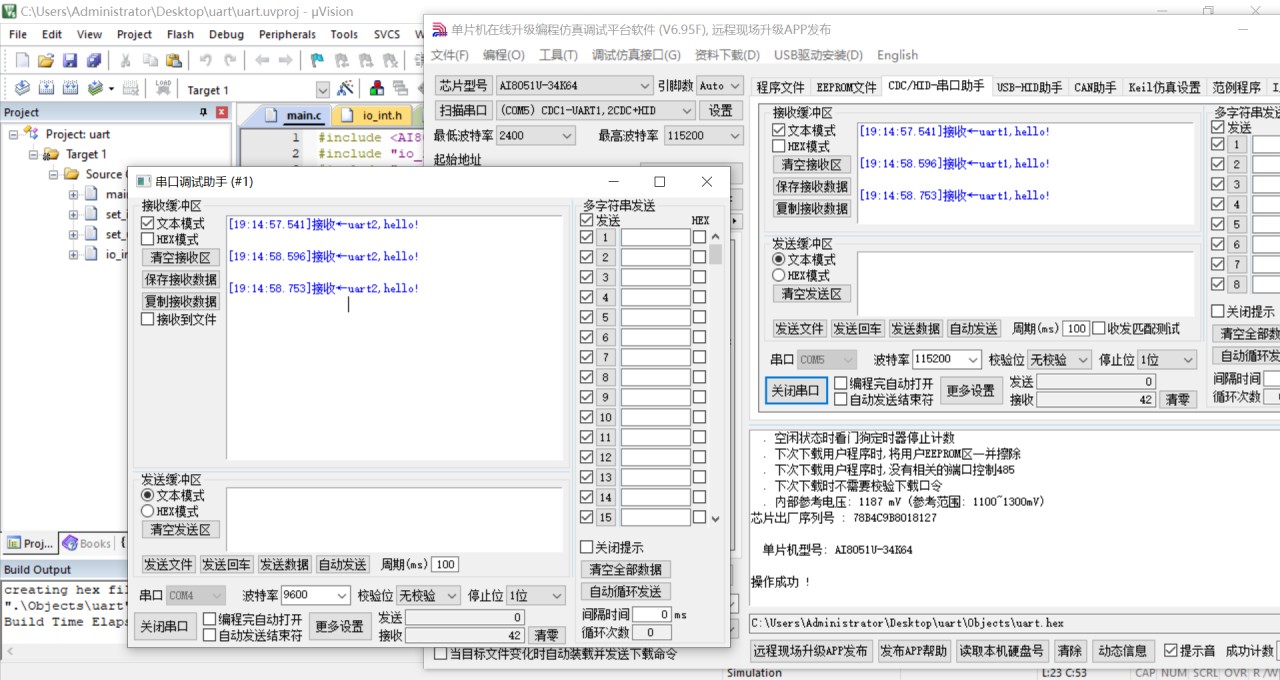Click the Save All icon
This screenshot has width=1280, height=680.
click(x=94, y=60)
